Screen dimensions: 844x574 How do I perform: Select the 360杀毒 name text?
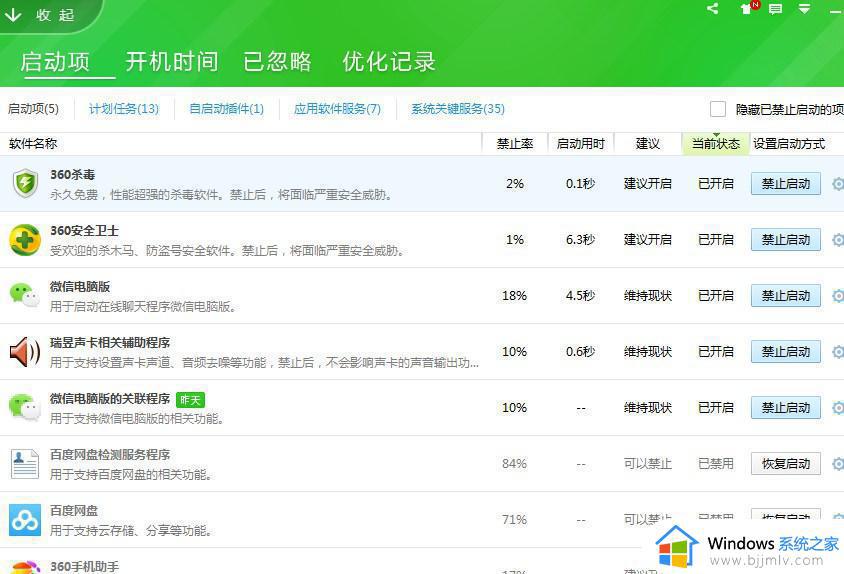[73, 174]
